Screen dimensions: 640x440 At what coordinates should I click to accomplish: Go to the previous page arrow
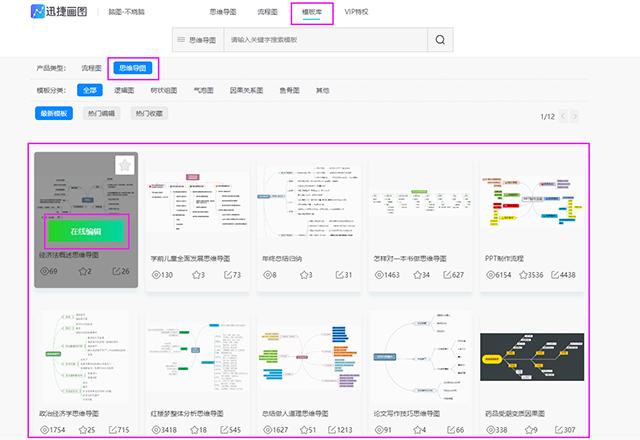click(563, 116)
